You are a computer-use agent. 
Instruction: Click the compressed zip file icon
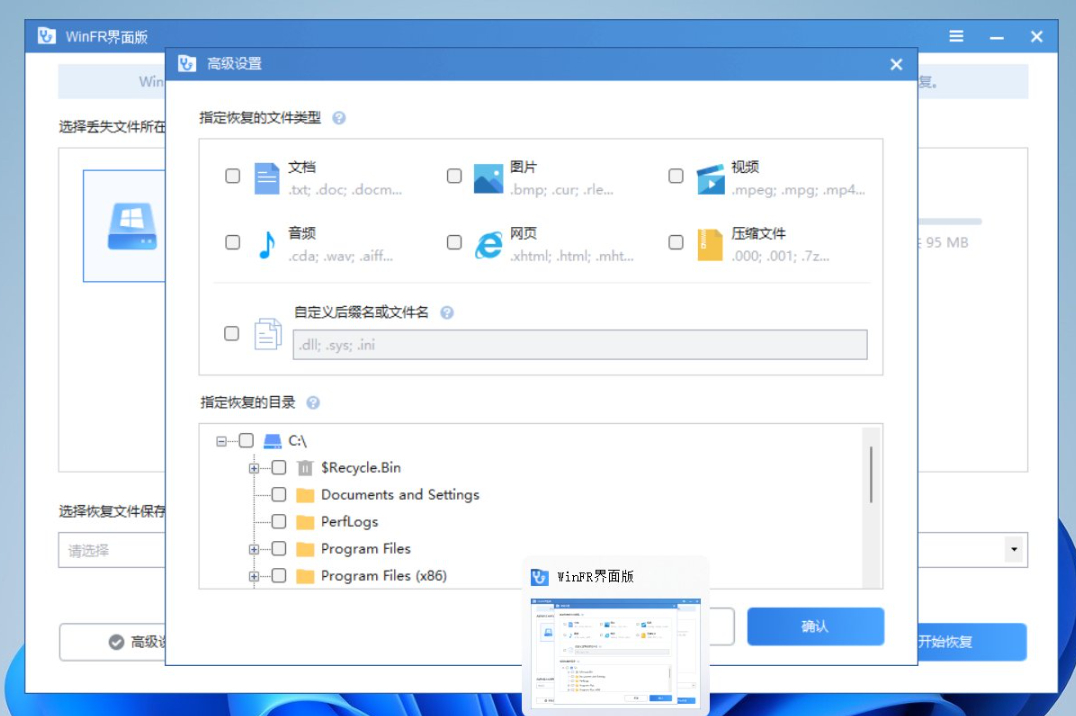(710, 245)
